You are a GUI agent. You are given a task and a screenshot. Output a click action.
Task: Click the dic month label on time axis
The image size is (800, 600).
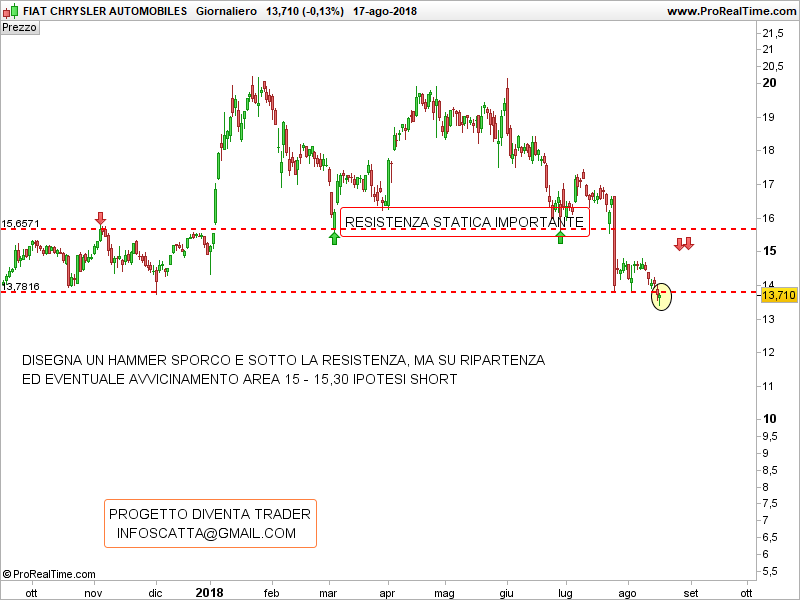[x=155, y=593]
